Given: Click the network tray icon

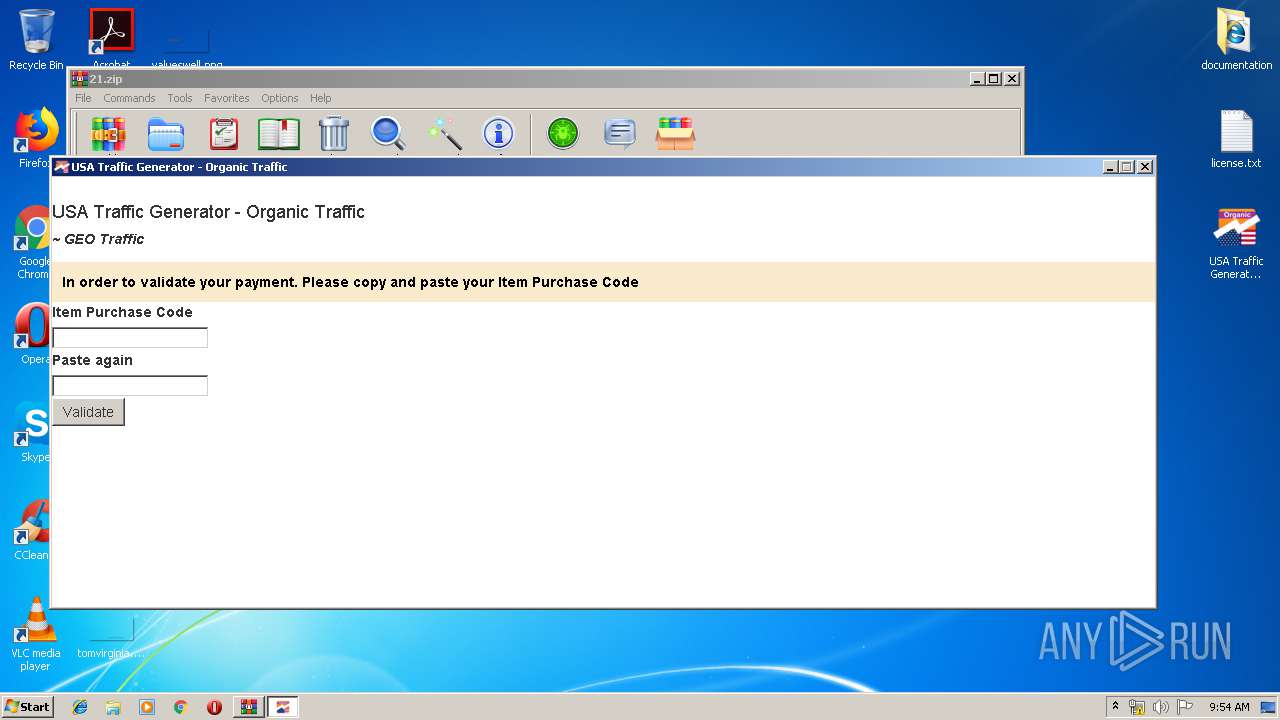Looking at the screenshot, I should click(1137, 707).
